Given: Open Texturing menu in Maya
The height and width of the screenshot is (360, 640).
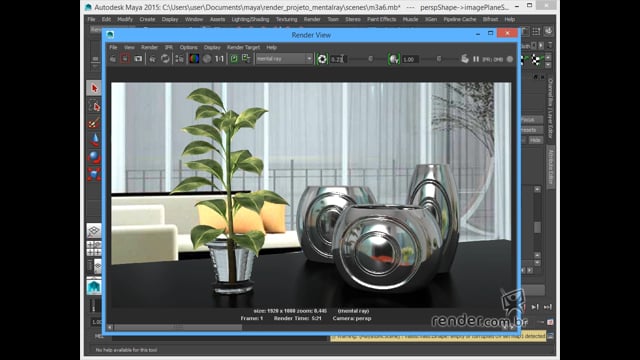Looking at the screenshot, I should click(x=286, y=19).
